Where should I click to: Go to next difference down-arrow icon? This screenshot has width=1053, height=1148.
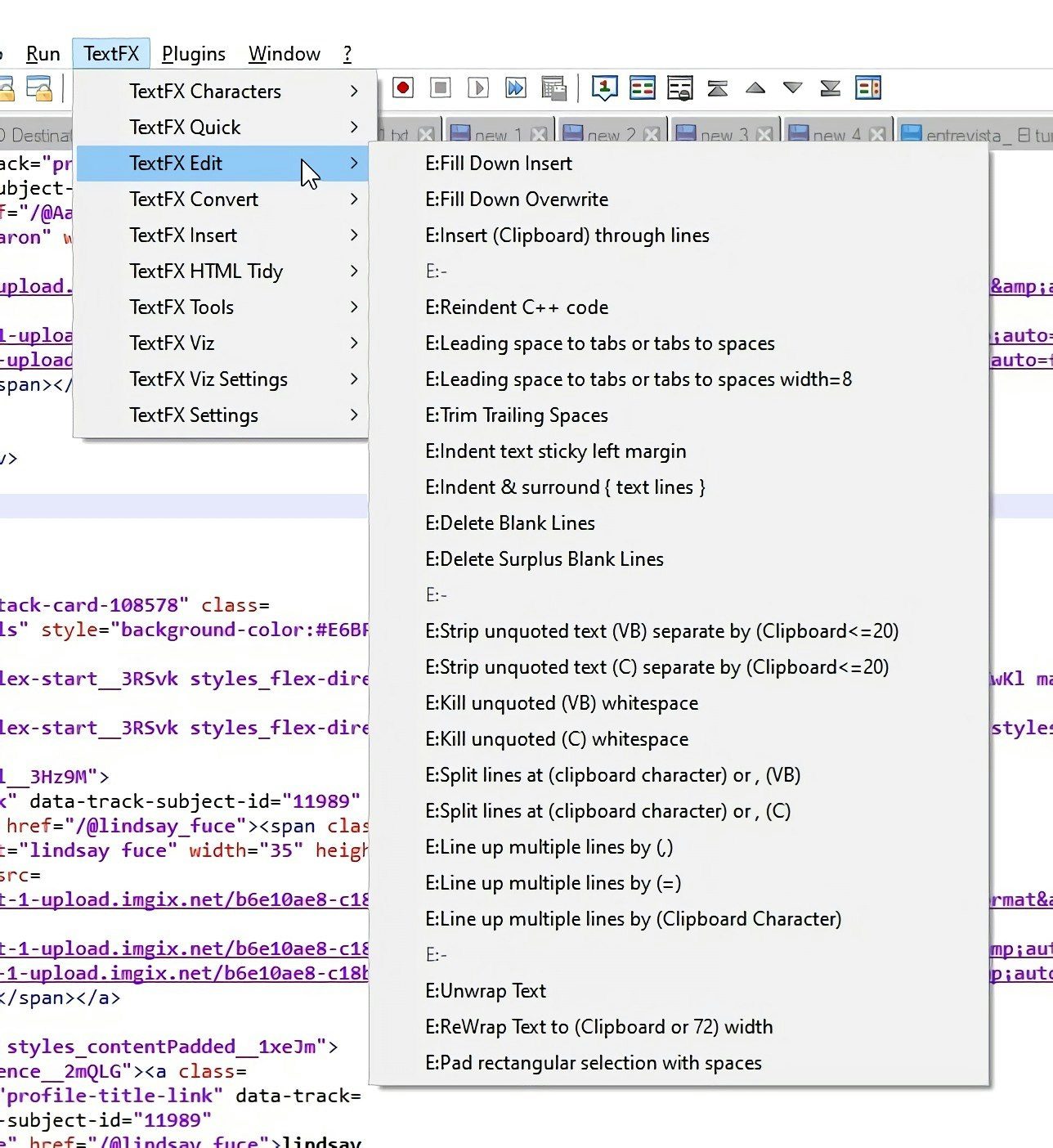tap(793, 87)
